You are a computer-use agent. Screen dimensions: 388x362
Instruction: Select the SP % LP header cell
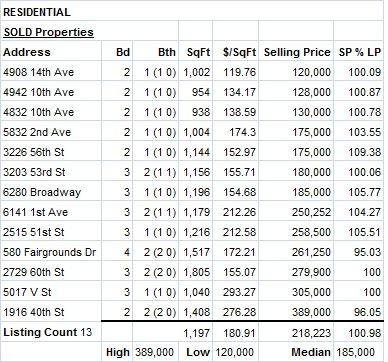(x=360, y=52)
